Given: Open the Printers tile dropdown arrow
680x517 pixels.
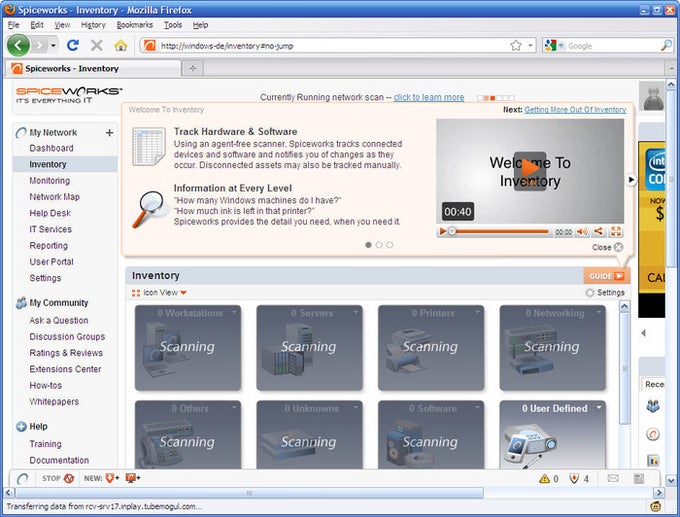Looking at the screenshot, I should point(477,312).
